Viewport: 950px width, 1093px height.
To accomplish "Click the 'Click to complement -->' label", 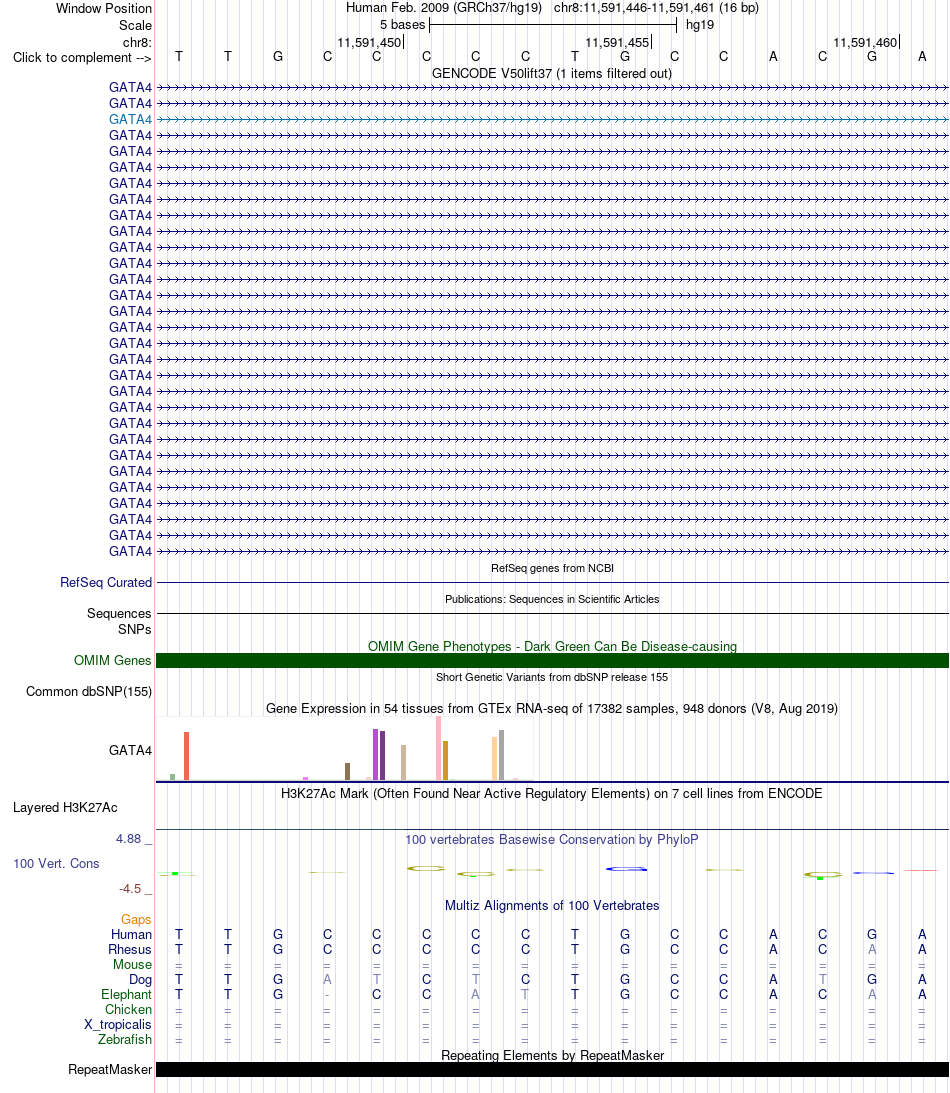I will coord(82,57).
